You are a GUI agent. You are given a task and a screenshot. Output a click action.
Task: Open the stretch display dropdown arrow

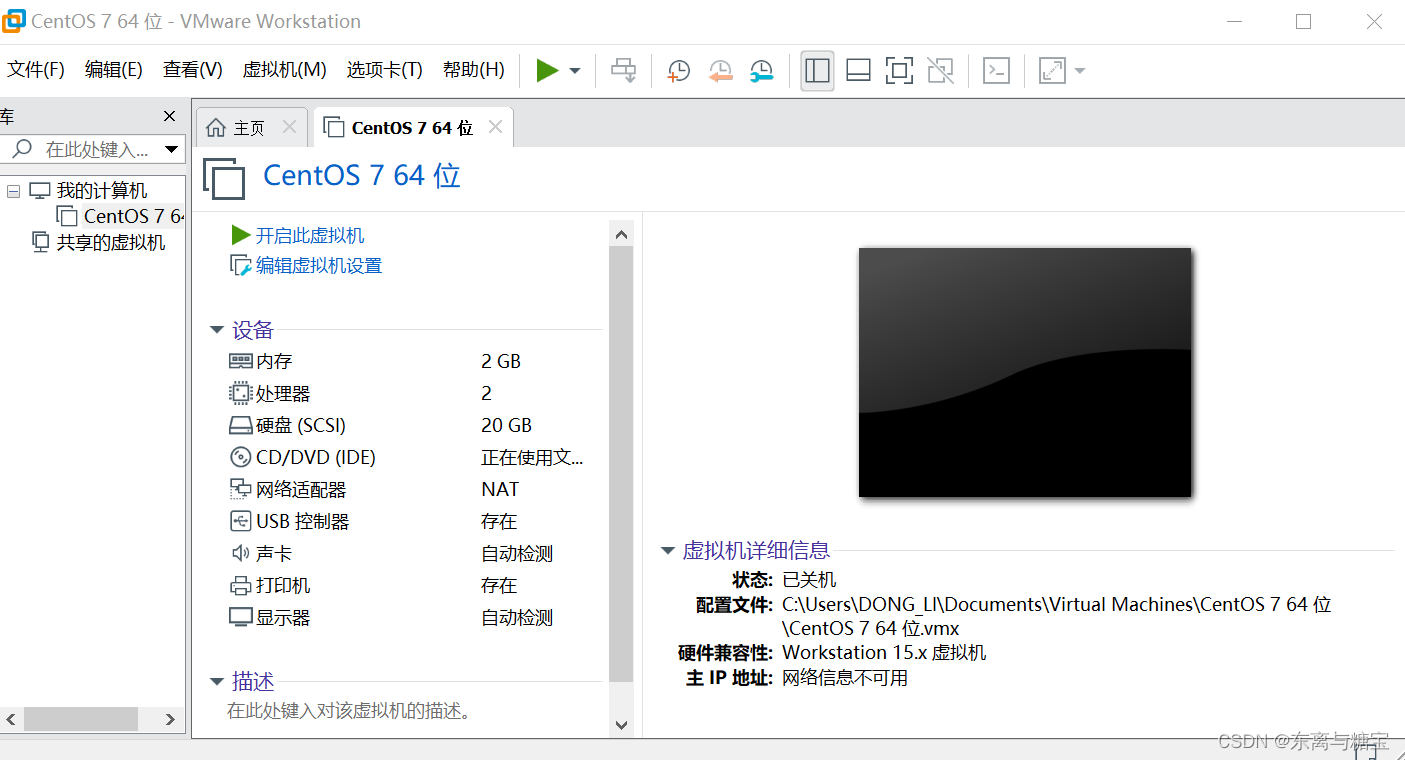coord(1080,71)
